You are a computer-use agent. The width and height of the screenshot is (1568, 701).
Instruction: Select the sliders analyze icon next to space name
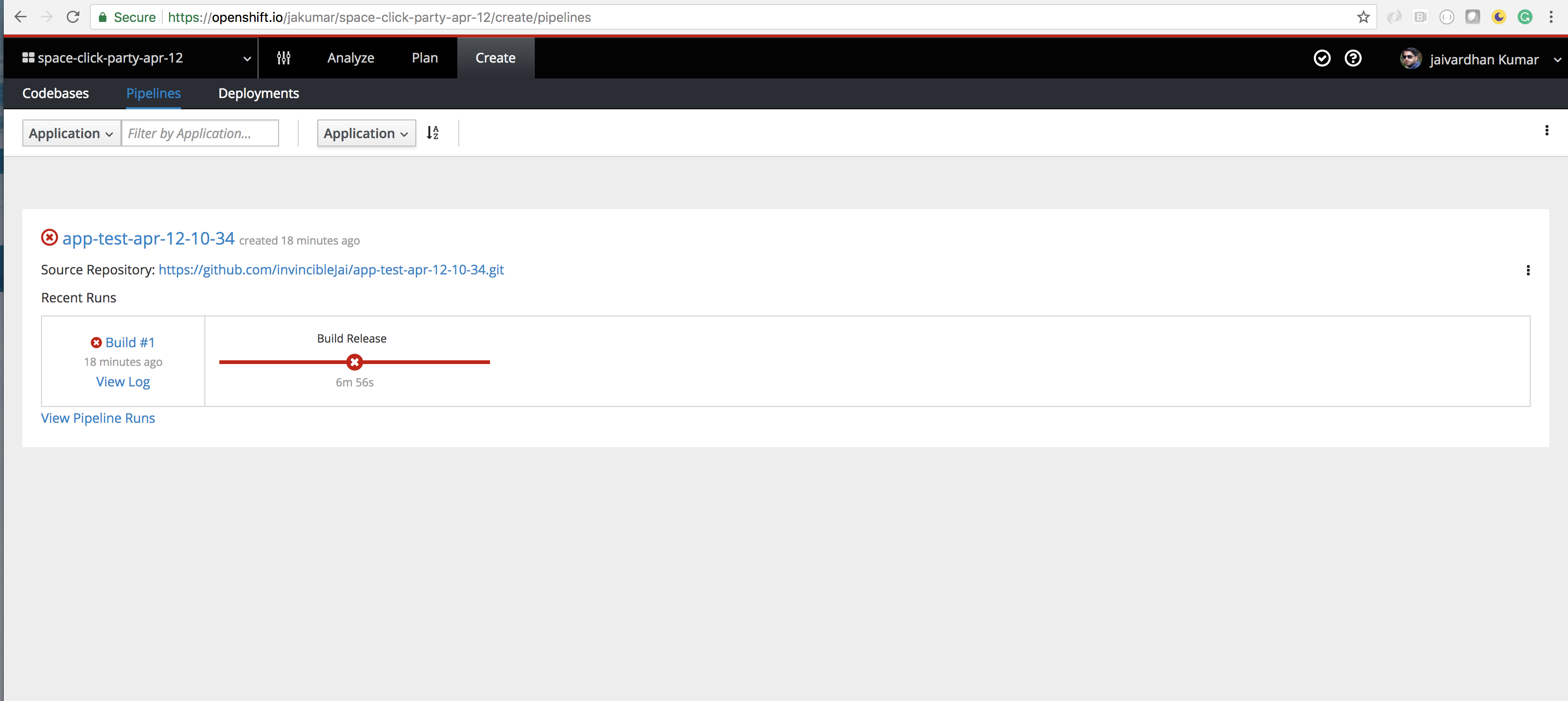tap(284, 58)
